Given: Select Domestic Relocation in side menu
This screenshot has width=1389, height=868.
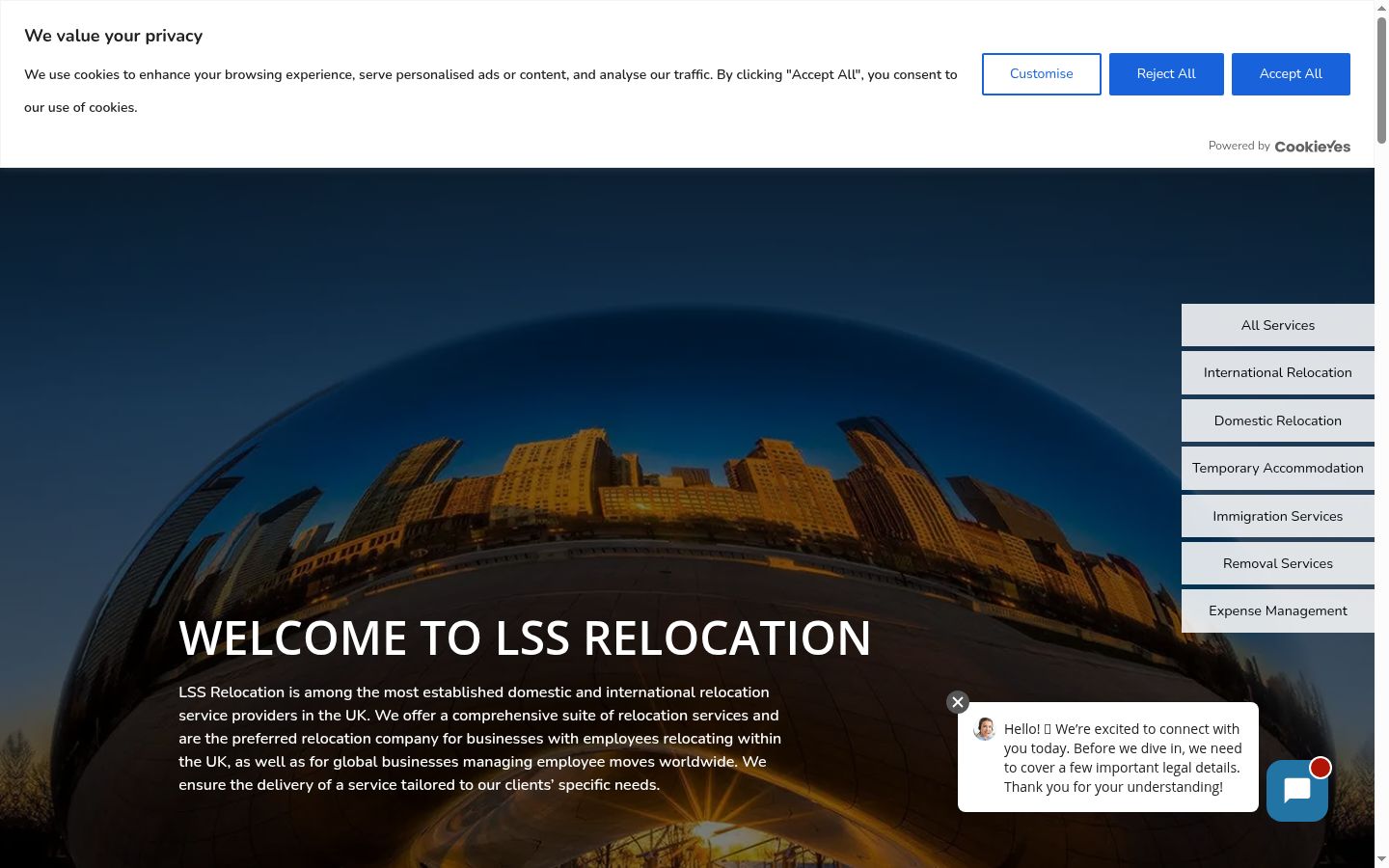Looking at the screenshot, I should tap(1278, 420).
